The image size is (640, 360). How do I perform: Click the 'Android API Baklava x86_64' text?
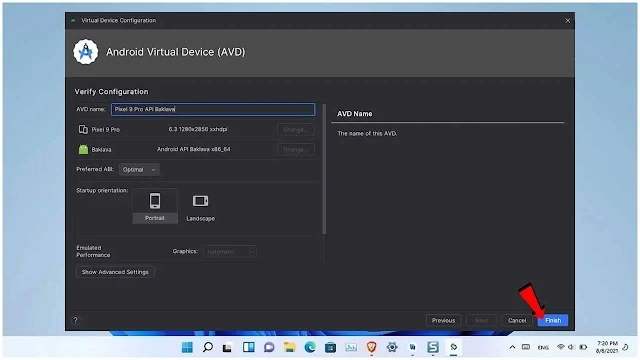(193, 149)
